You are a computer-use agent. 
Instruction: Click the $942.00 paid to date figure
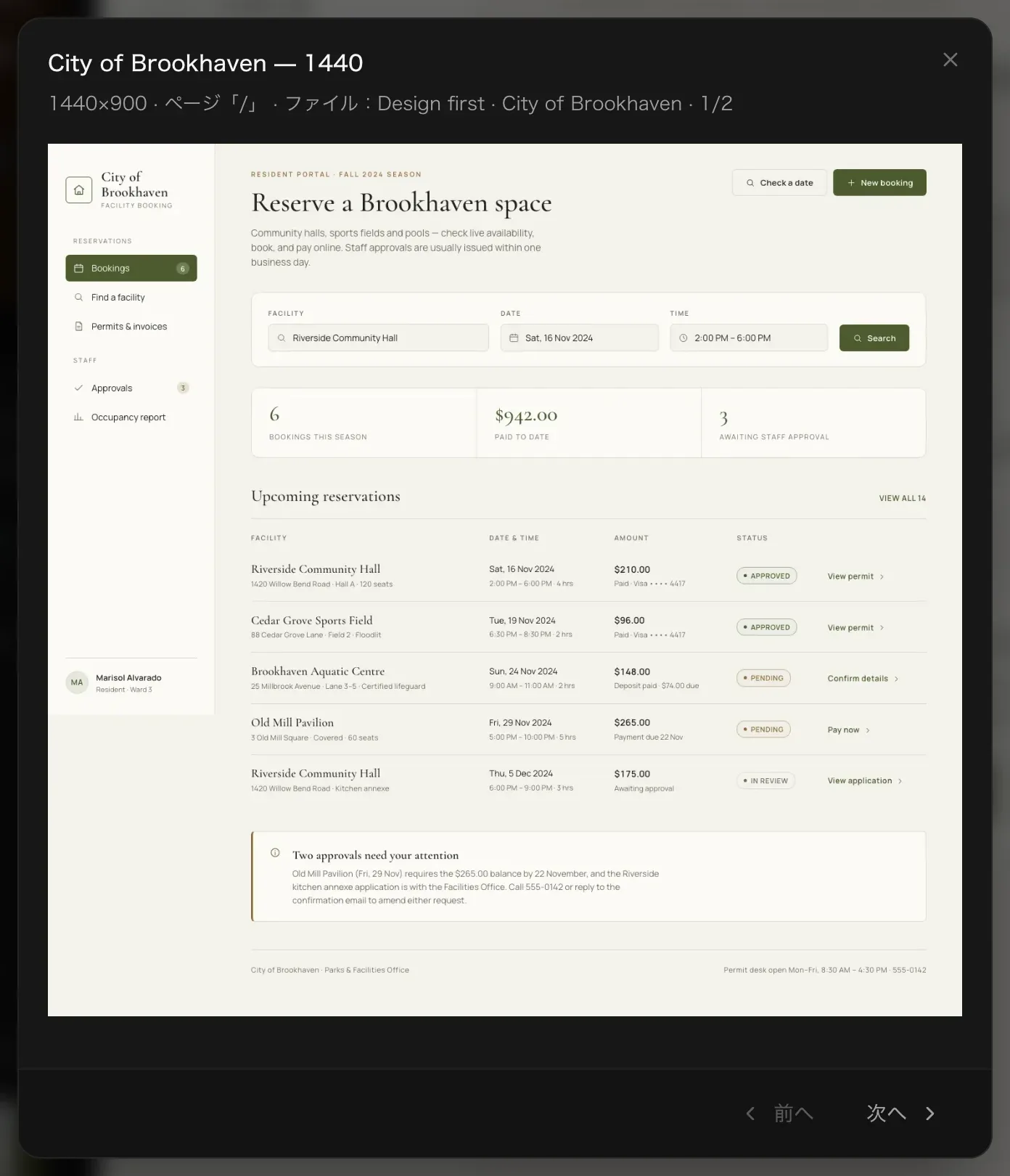tap(526, 415)
